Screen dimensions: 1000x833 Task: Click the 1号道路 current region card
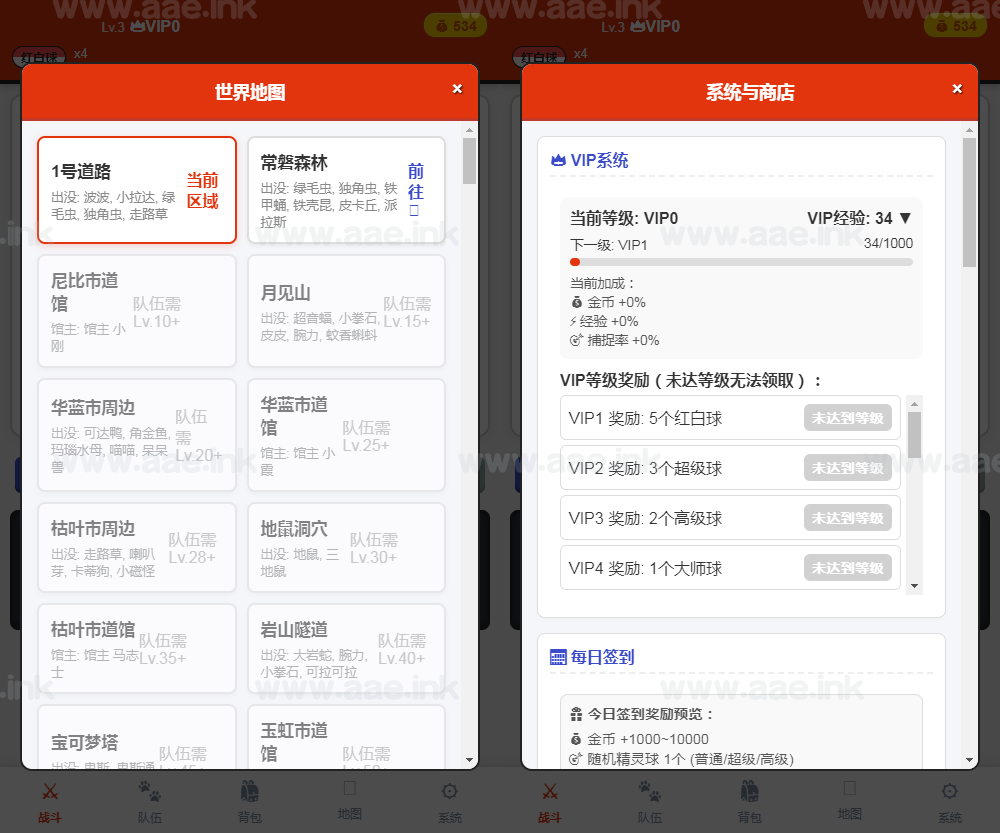136,190
